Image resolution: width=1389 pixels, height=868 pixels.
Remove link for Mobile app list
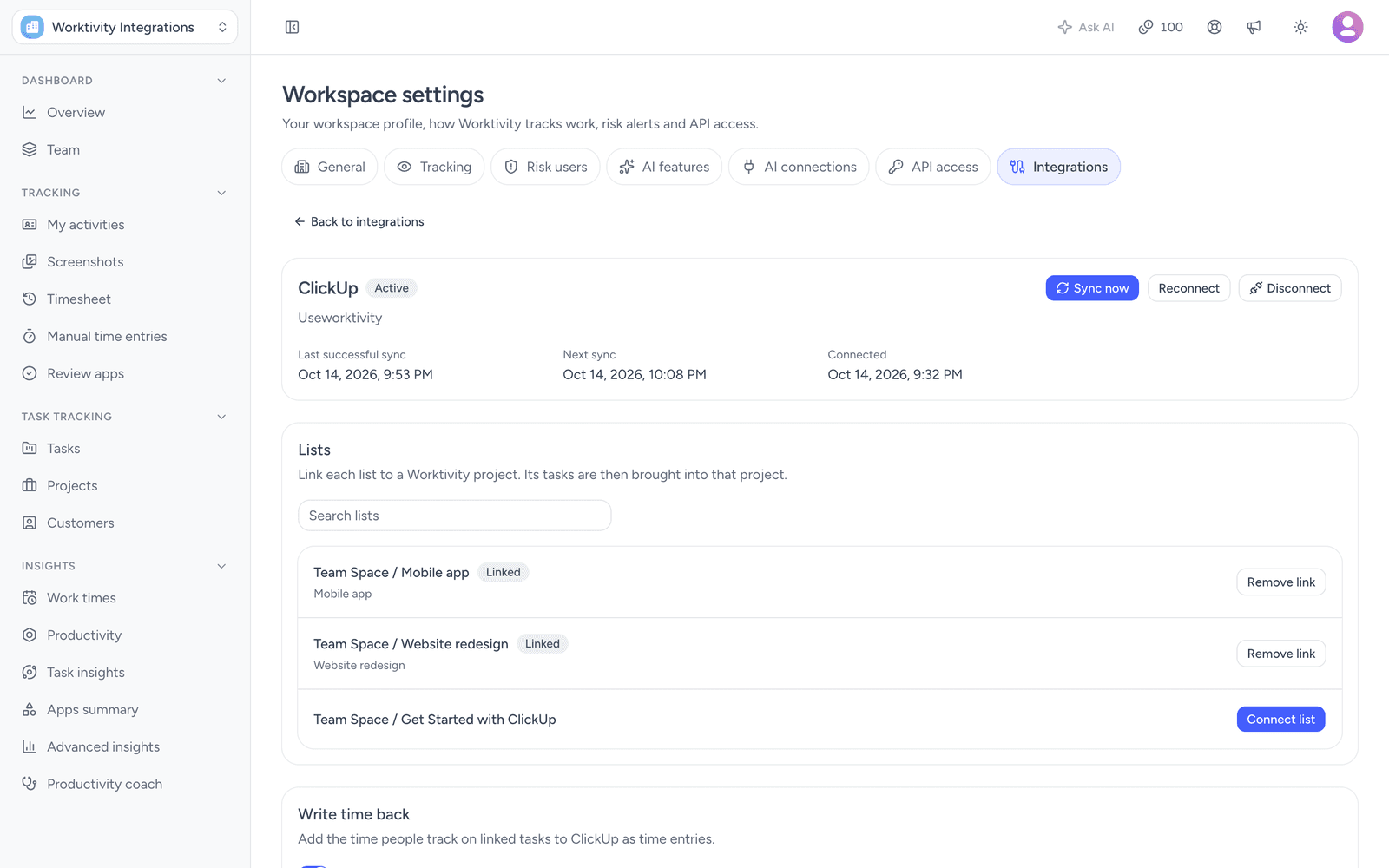click(x=1280, y=582)
